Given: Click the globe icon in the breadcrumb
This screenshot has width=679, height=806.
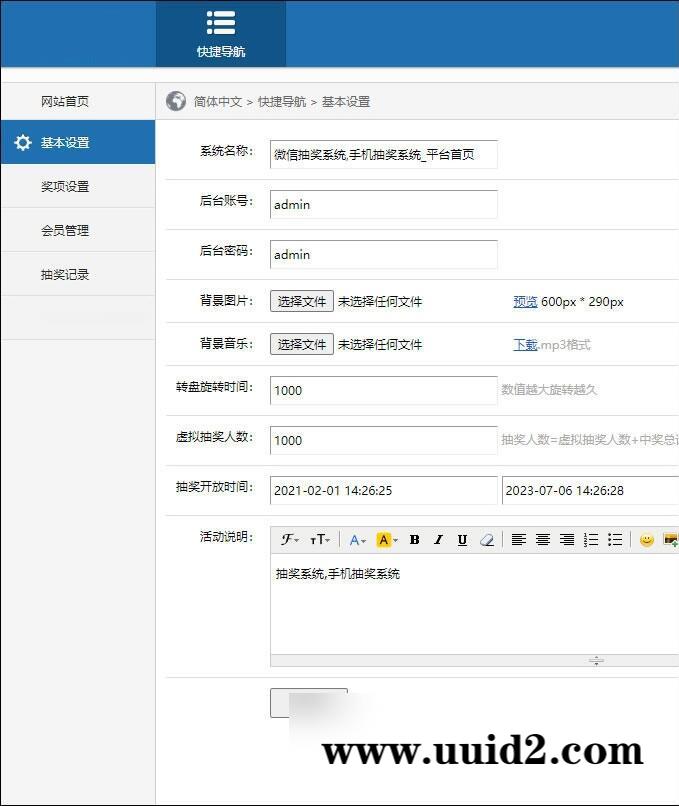Looking at the screenshot, I should coord(176,101).
